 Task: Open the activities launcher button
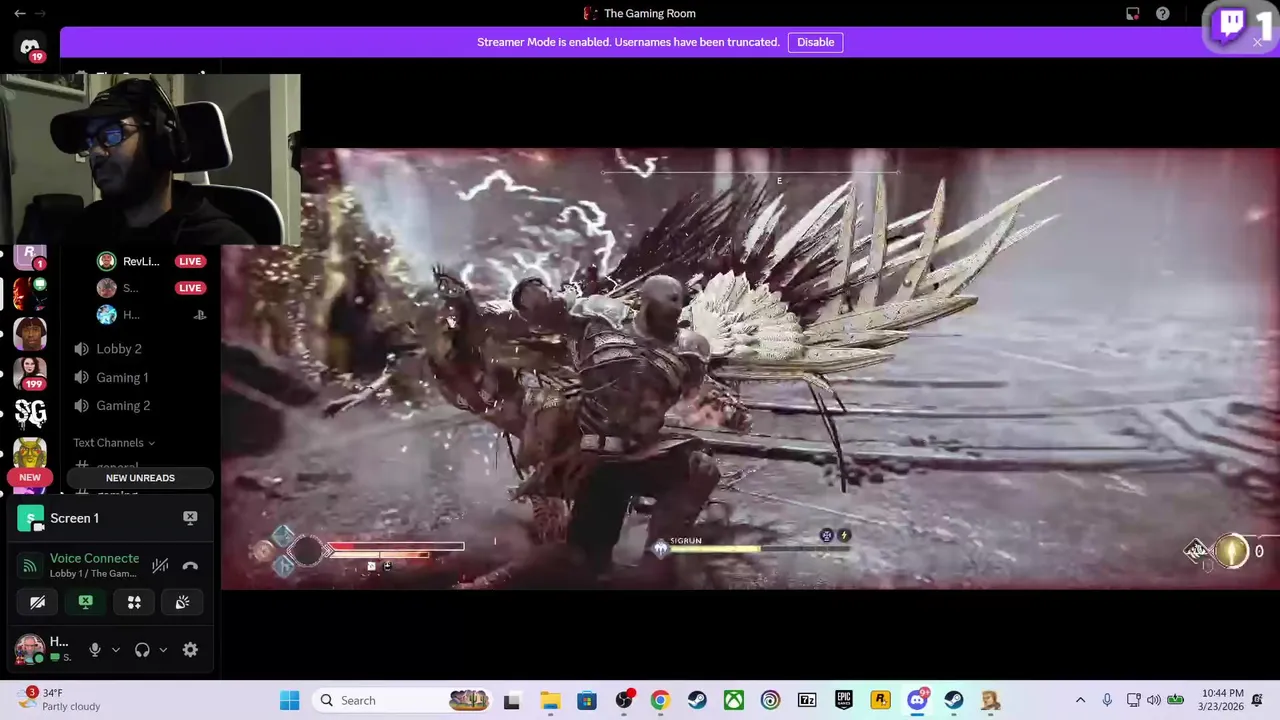coord(134,602)
